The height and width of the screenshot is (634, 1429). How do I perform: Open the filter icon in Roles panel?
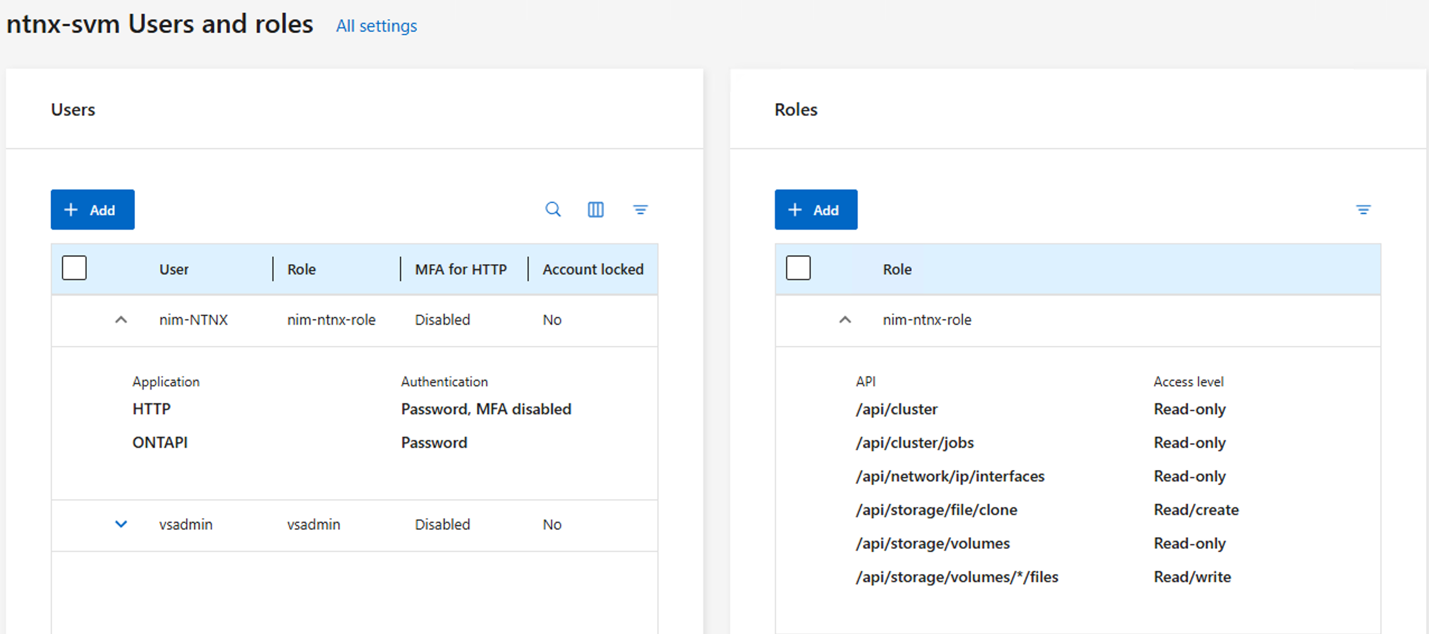point(1363,210)
